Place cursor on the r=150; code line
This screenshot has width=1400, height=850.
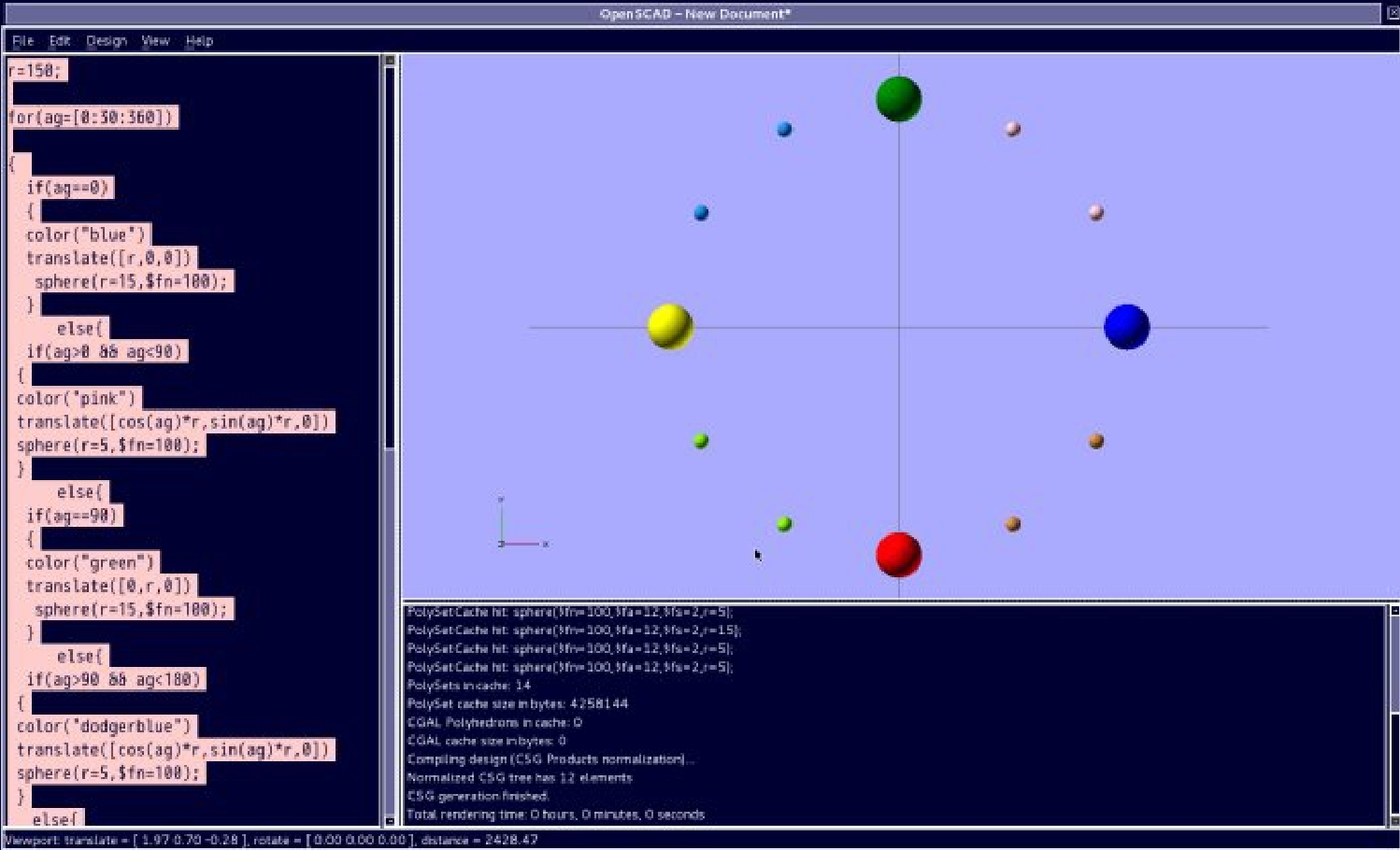coord(36,71)
